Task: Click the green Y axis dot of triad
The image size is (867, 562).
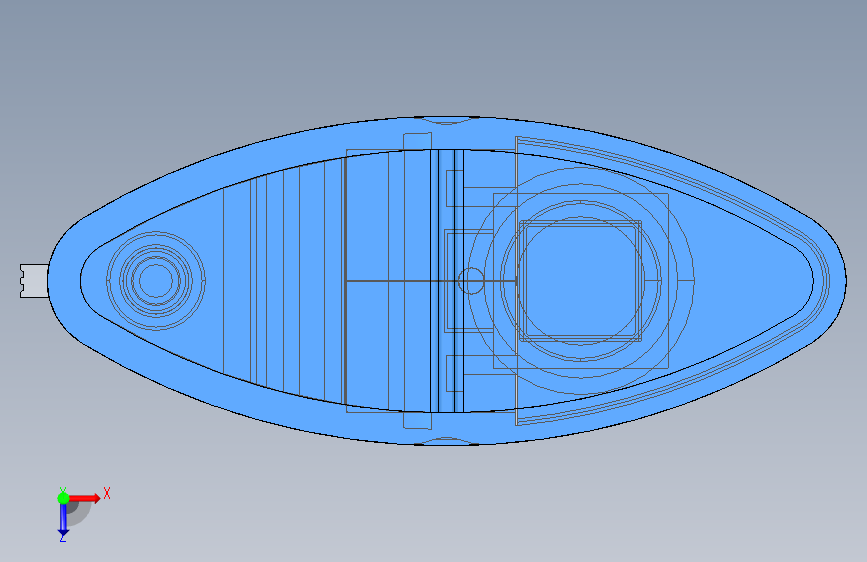Action: [x=63, y=498]
